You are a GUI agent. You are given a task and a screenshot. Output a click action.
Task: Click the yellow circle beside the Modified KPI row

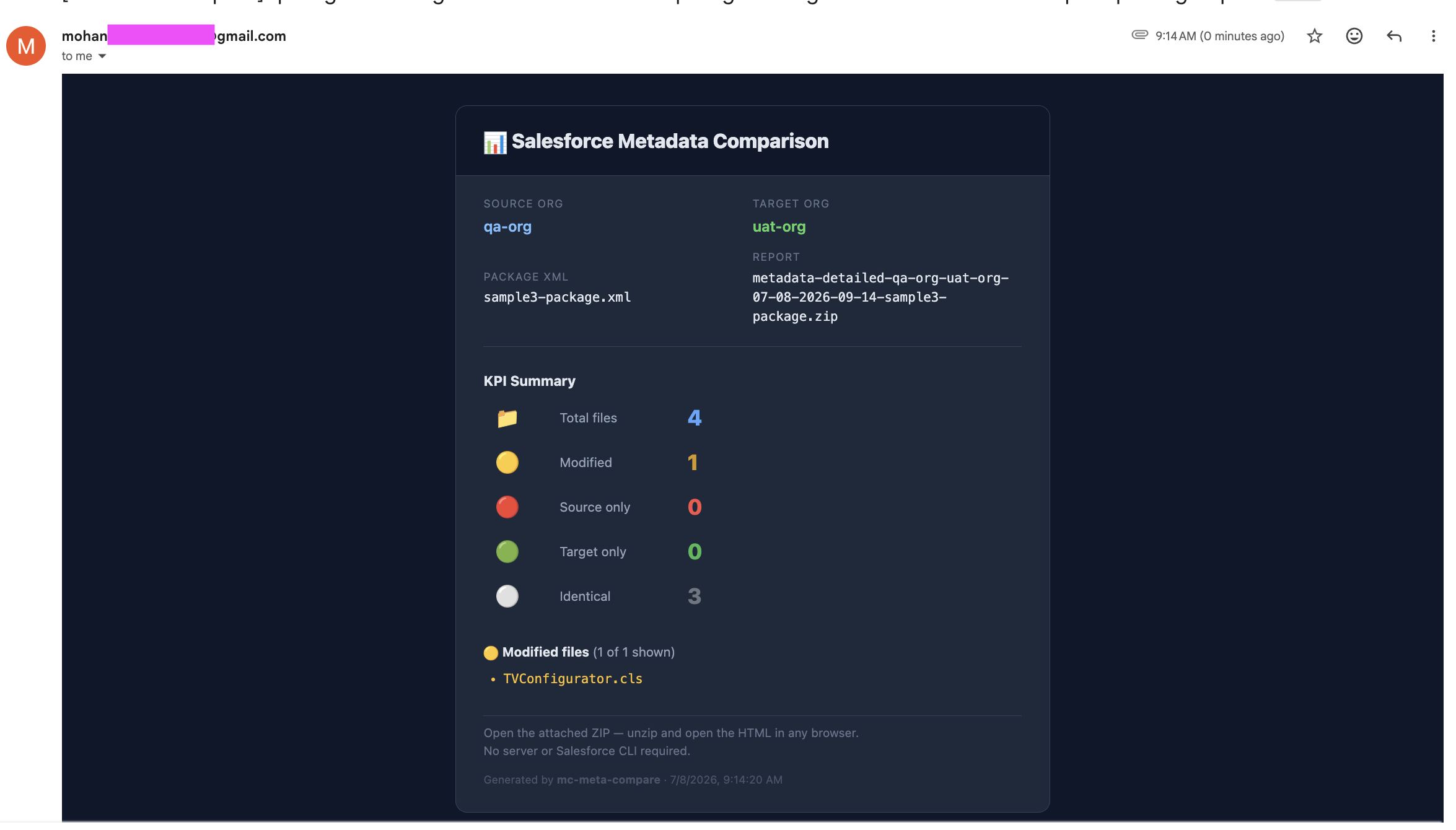[x=507, y=463]
